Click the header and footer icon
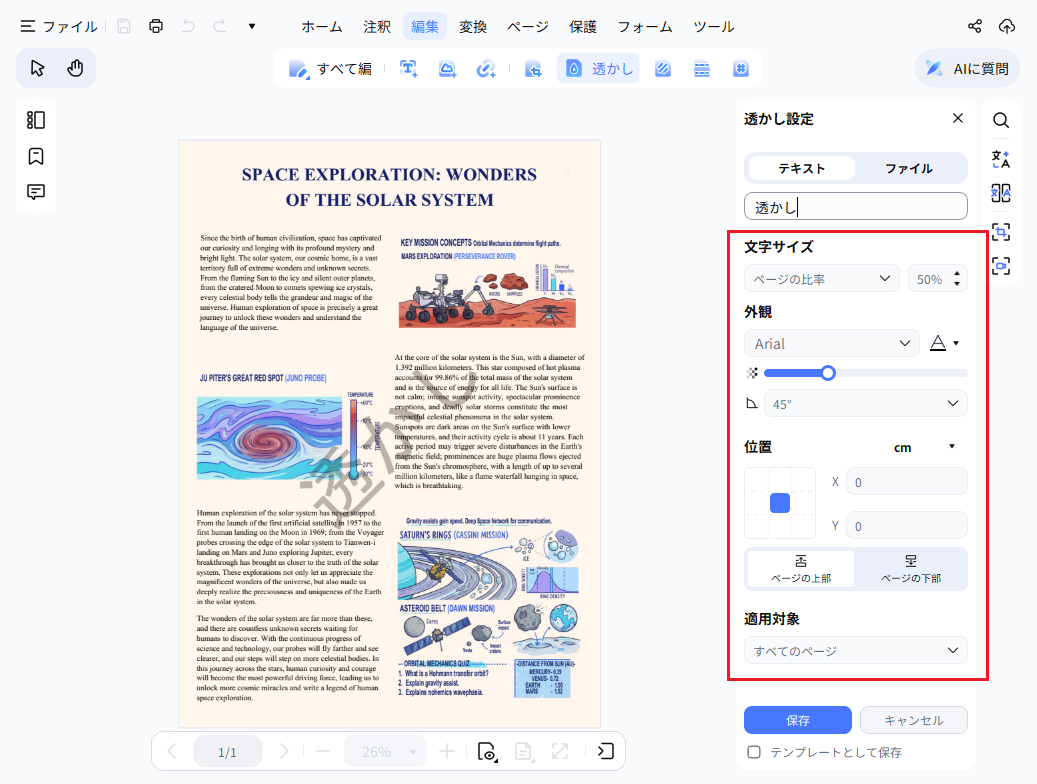 [702, 69]
